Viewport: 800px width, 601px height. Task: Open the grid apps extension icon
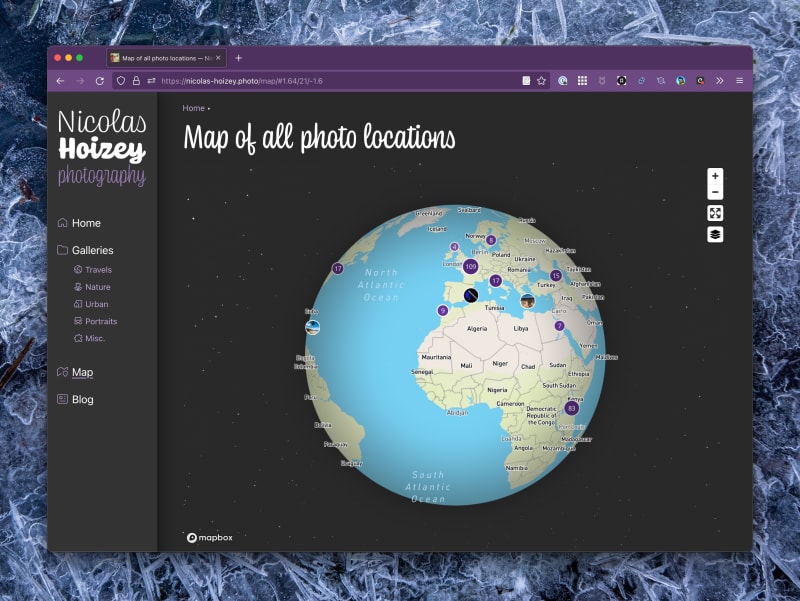point(582,81)
